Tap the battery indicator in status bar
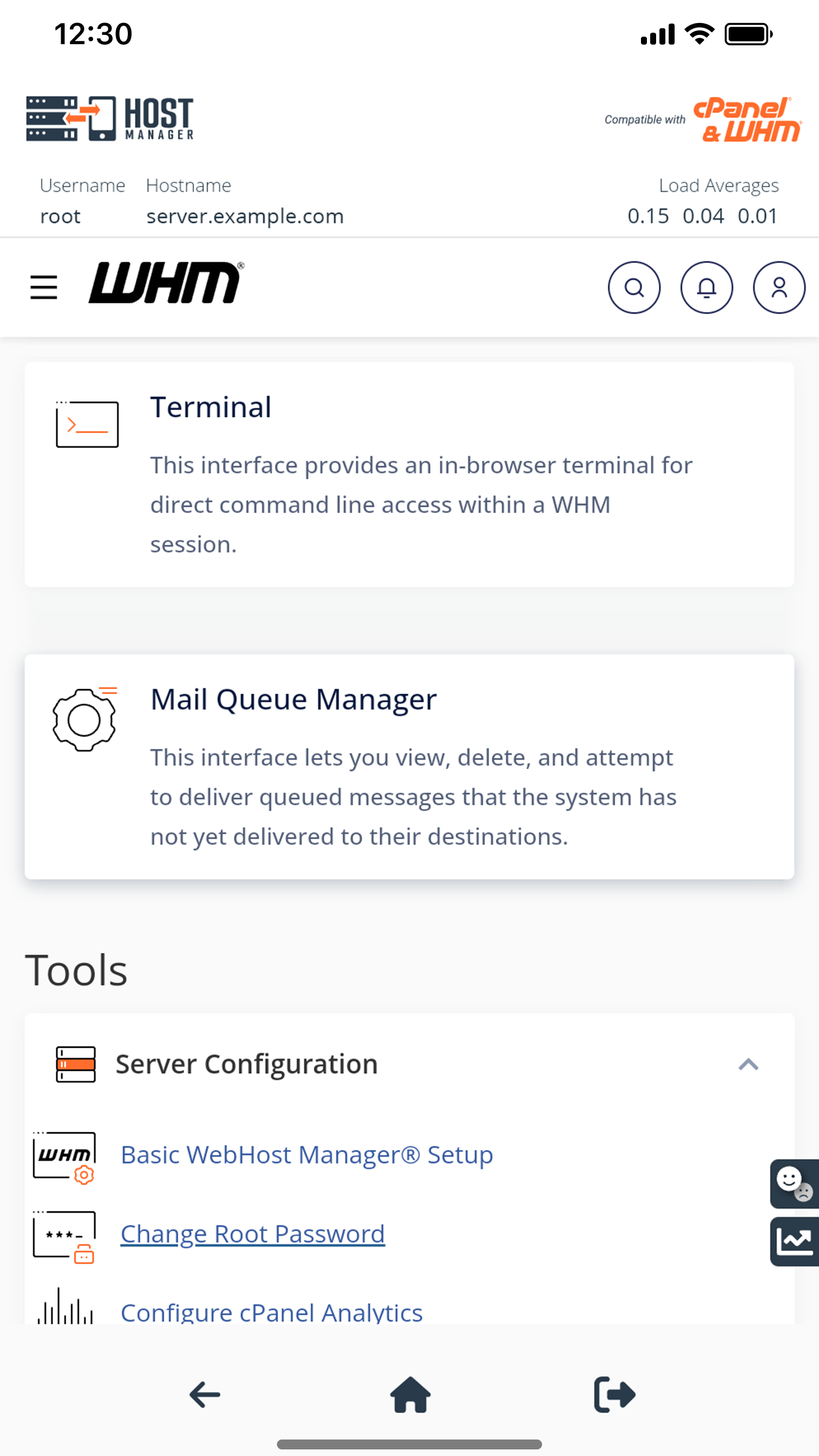The image size is (819, 1456). (748, 34)
